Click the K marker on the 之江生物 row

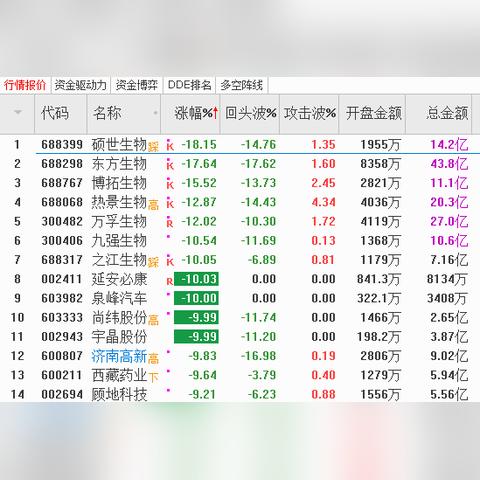(x=170, y=261)
